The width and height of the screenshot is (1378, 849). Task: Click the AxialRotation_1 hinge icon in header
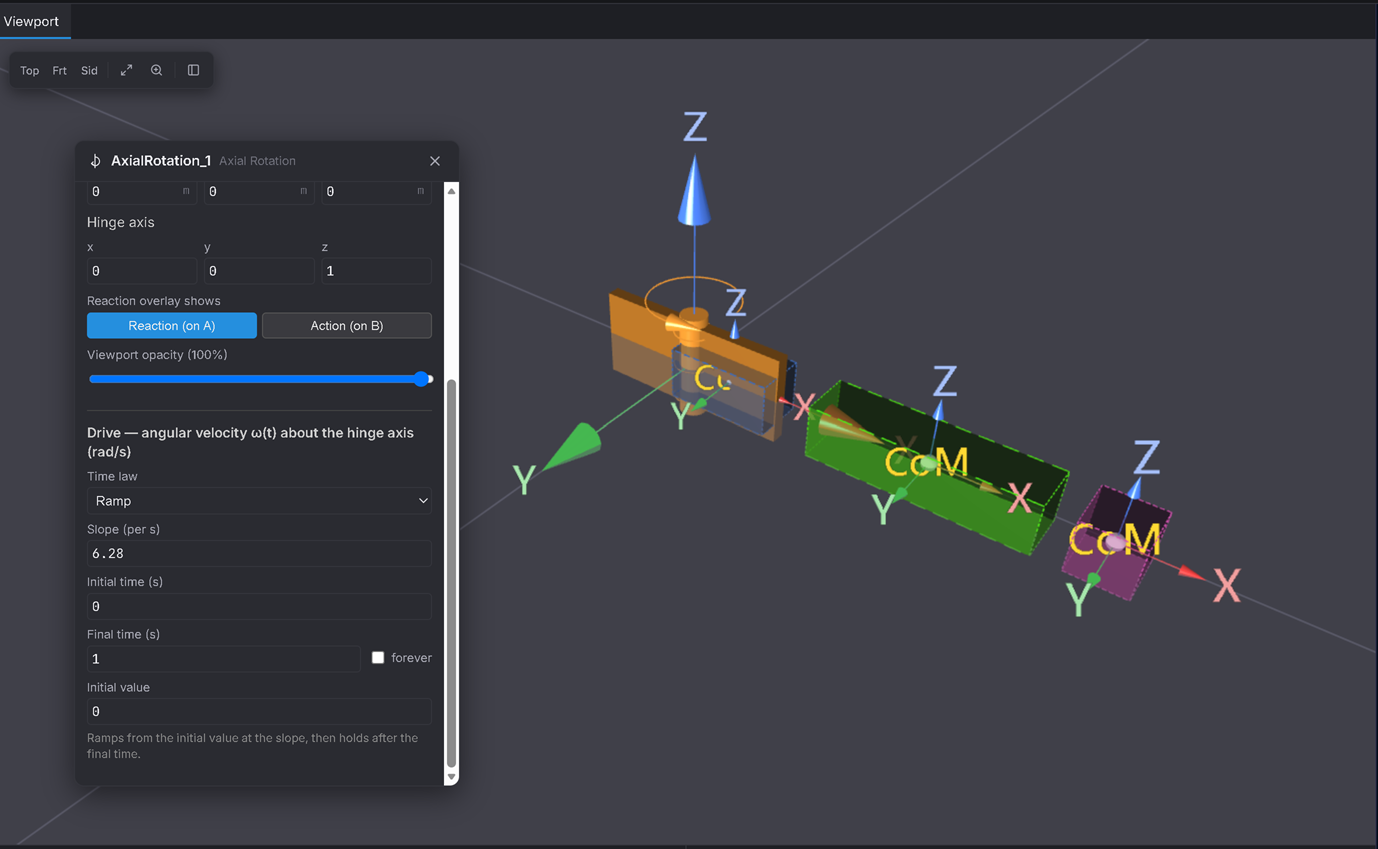pos(96,161)
